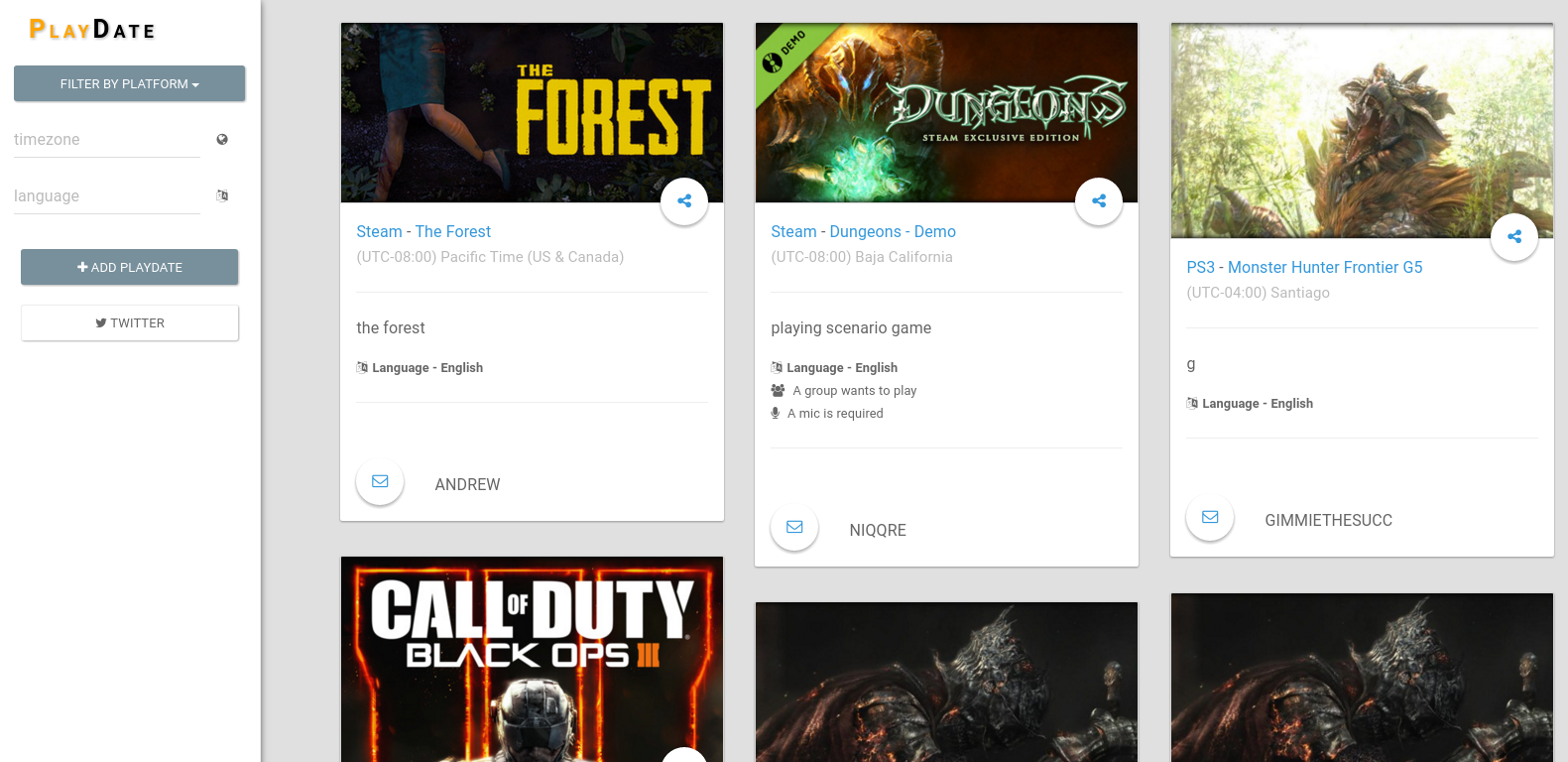Image resolution: width=1568 pixels, height=762 pixels.
Task: Click the Monster Hunter banner image
Action: pyautogui.click(x=1362, y=131)
